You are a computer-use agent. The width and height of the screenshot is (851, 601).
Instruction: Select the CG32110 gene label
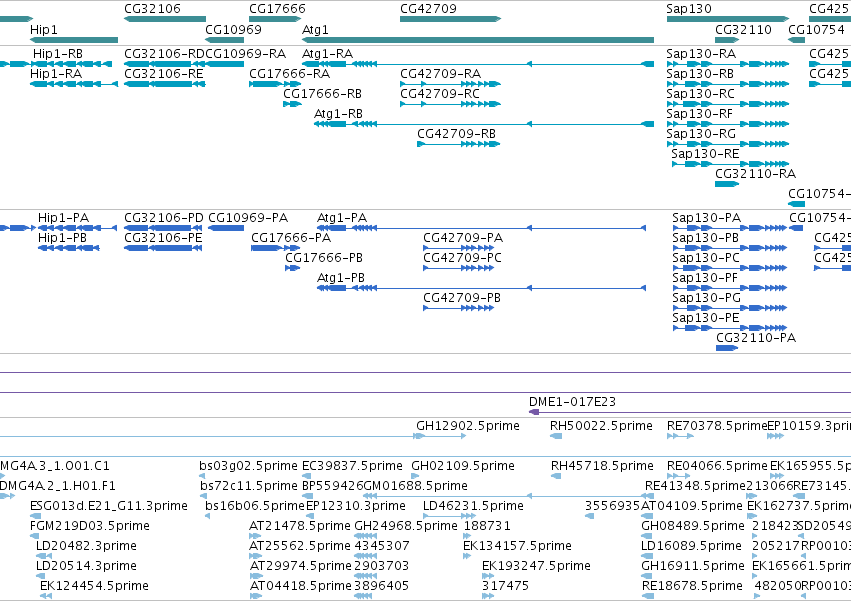click(x=743, y=29)
